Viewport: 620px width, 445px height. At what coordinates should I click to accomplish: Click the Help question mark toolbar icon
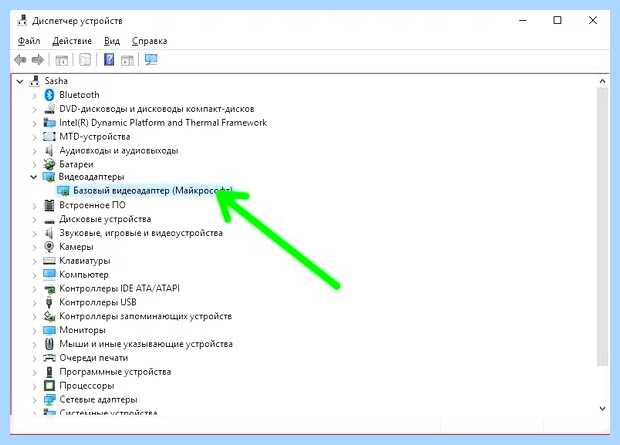(x=109, y=60)
